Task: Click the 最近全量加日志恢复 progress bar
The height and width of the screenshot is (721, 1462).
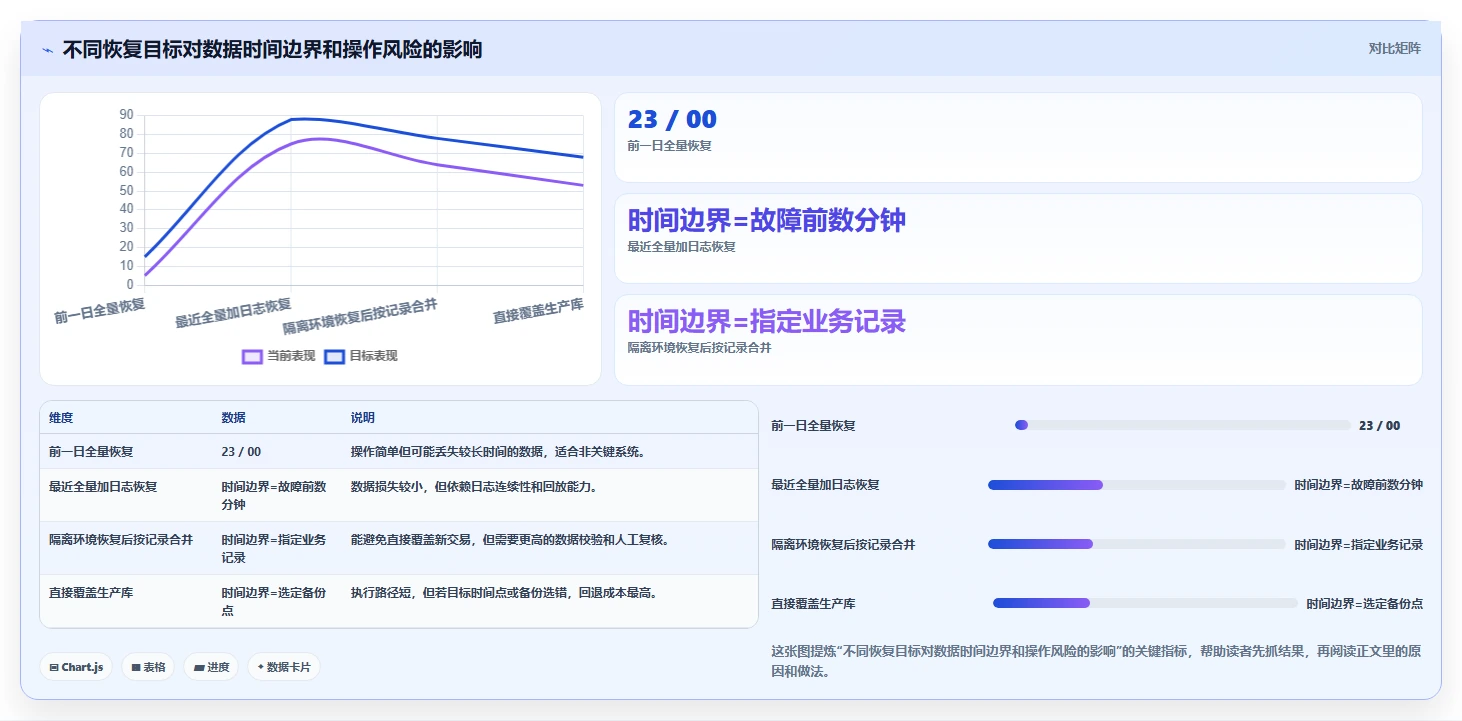Action: click(x=1137, y=485)
